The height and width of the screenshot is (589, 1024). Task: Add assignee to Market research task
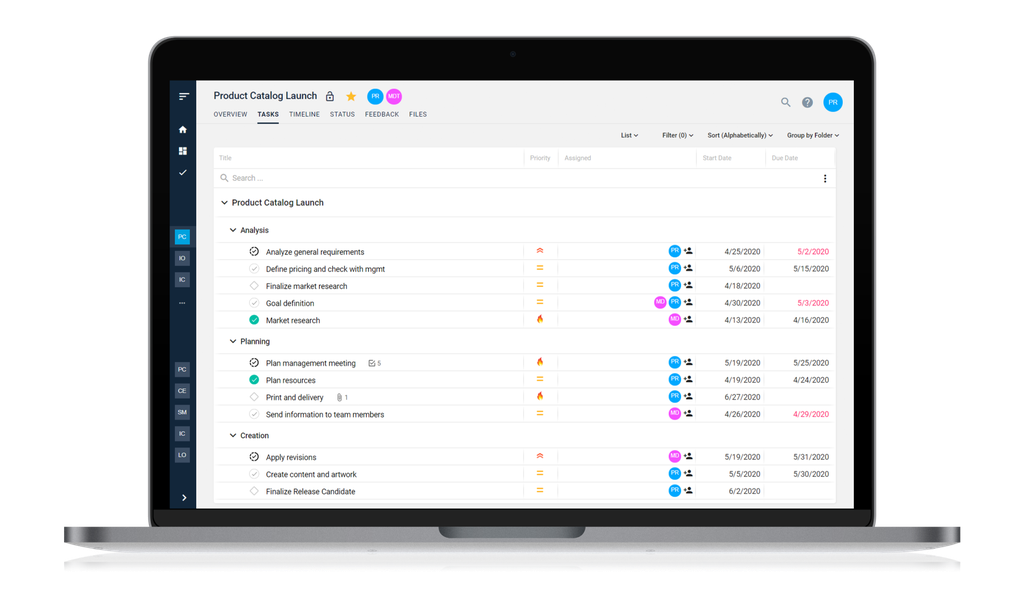(688, 319)
